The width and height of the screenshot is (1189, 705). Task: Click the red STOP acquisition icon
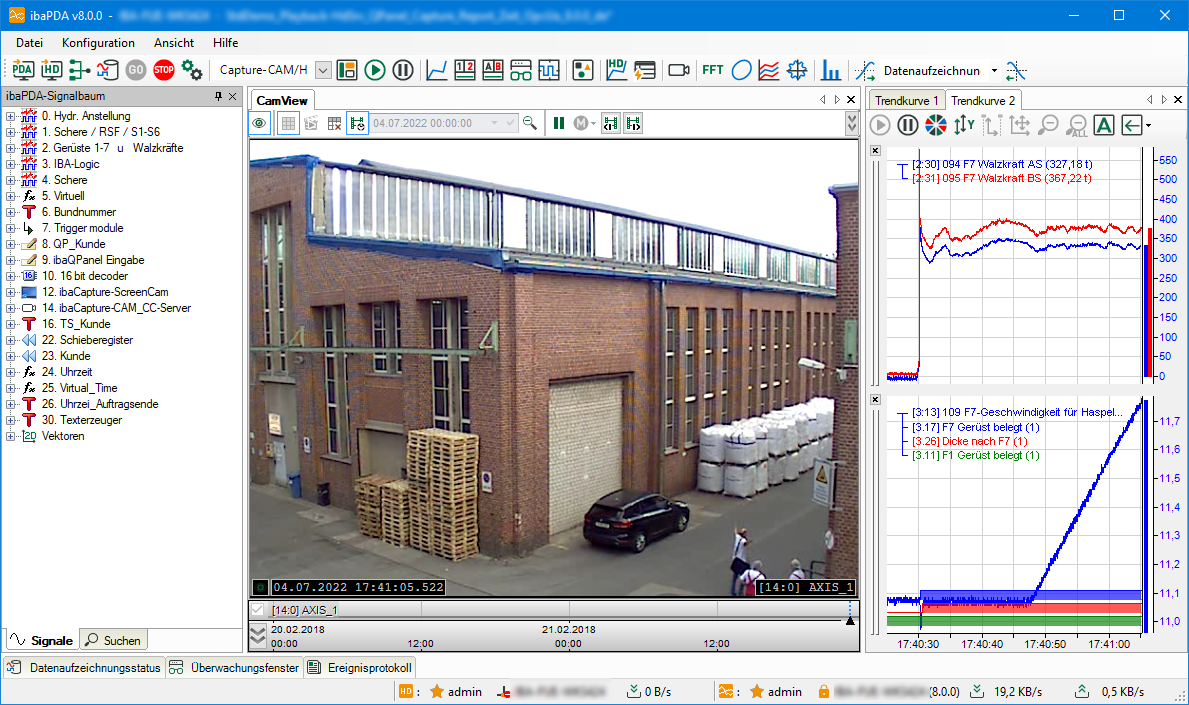[x=164, y=70]
